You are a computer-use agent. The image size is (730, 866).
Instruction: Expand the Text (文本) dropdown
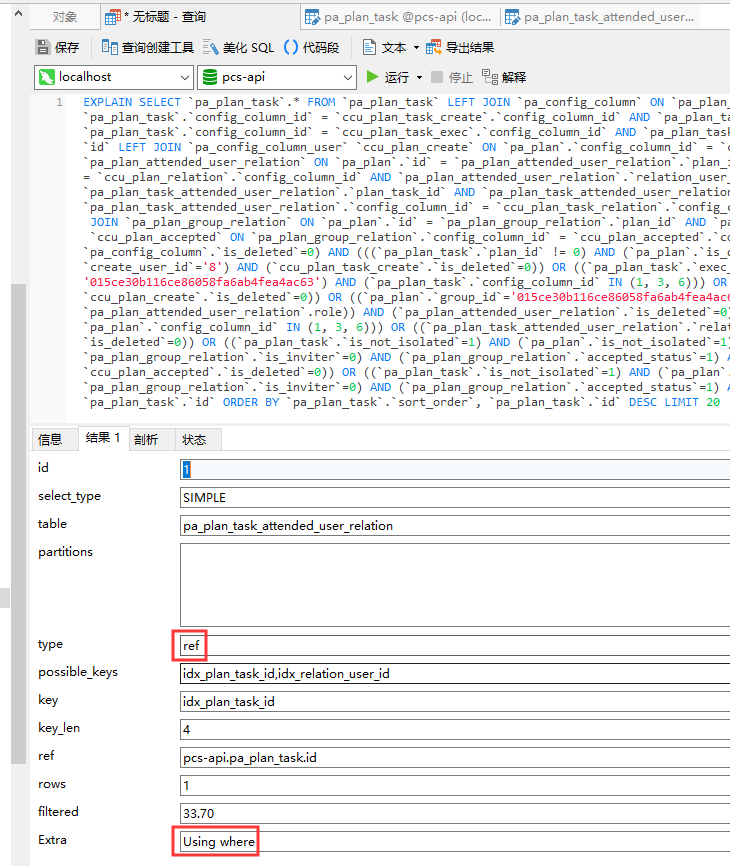pos(416,47)
